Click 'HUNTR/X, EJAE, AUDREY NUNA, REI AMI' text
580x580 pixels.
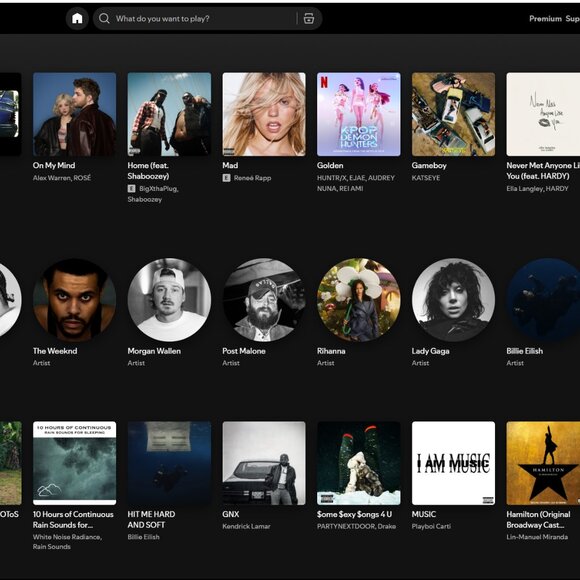tap(356, 183)
